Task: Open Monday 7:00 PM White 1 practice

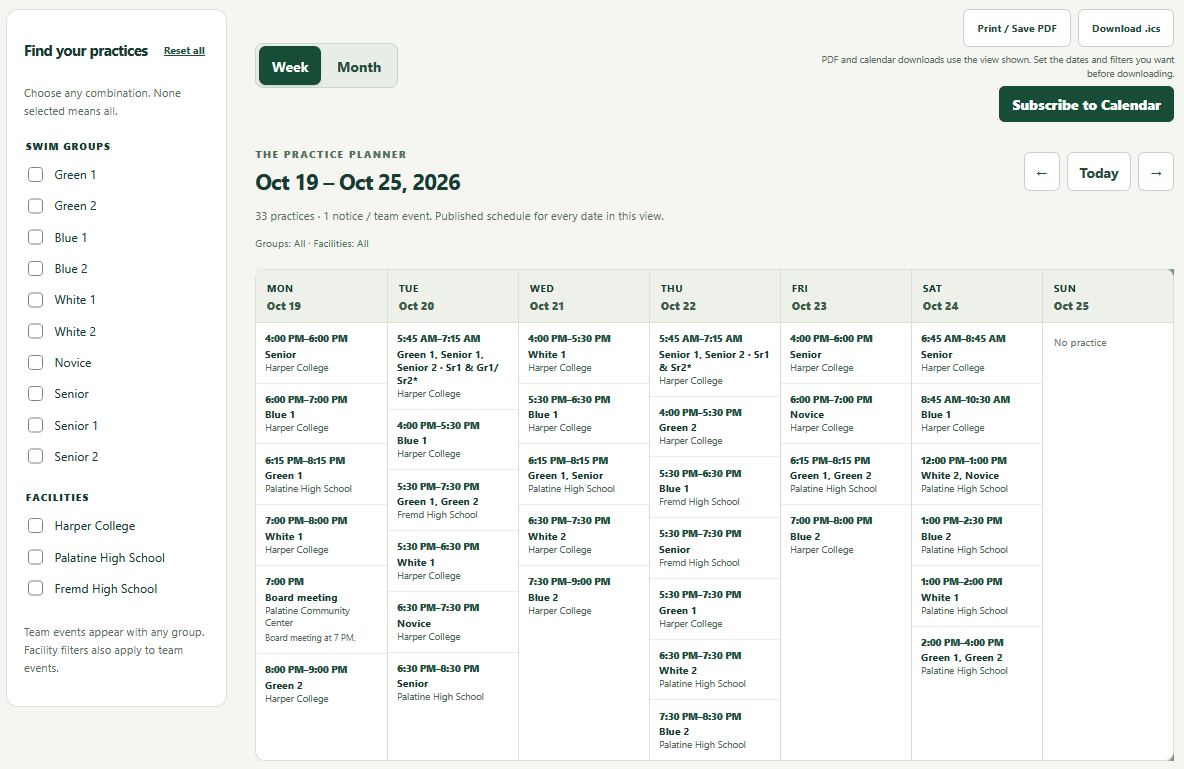Action: coord(322,535)
